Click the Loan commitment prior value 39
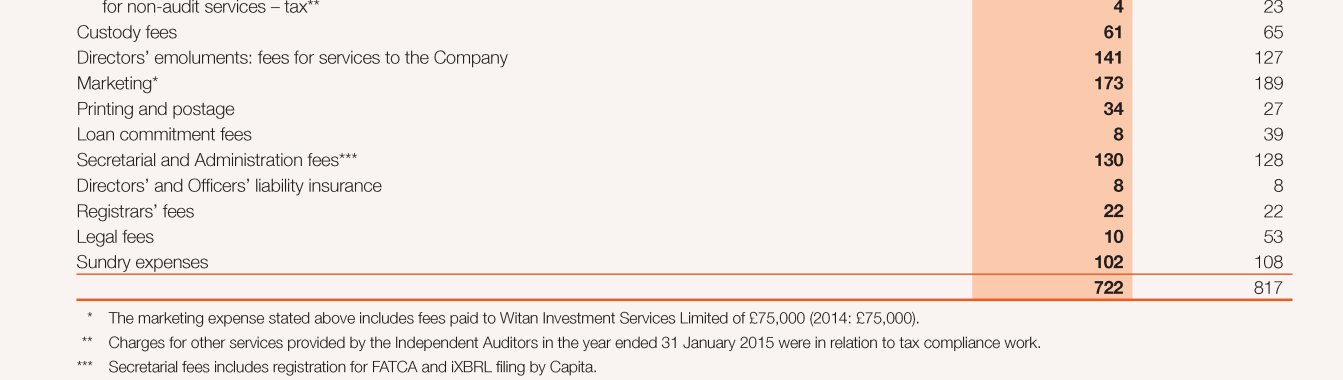Viewport: 1343px width, 380px height. click(x=1273, y=135)
